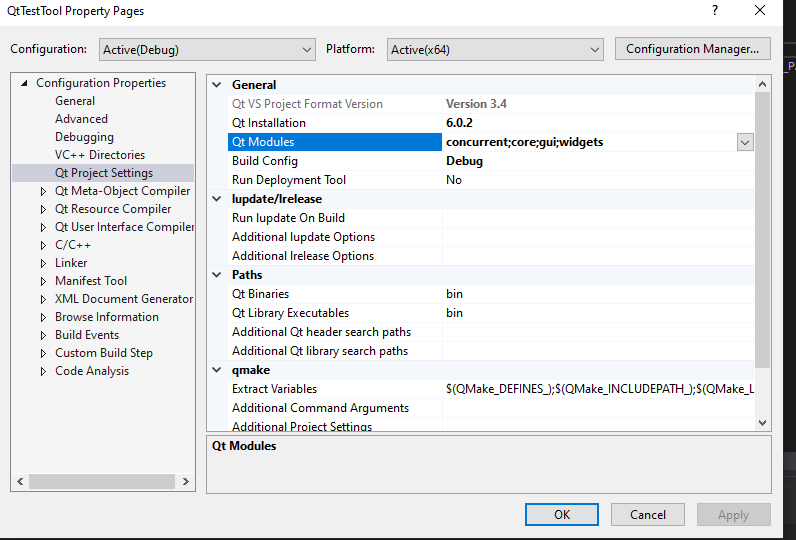Select General in the properties tree
Image resolution: width=796 pixels, height=540 pixels.
75,101
